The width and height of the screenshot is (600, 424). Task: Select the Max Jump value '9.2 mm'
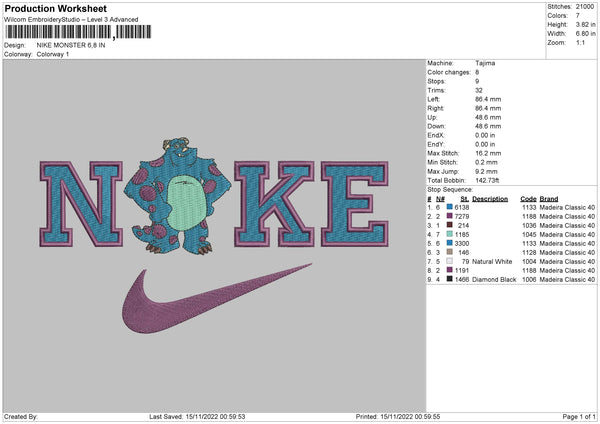(486, 171)
